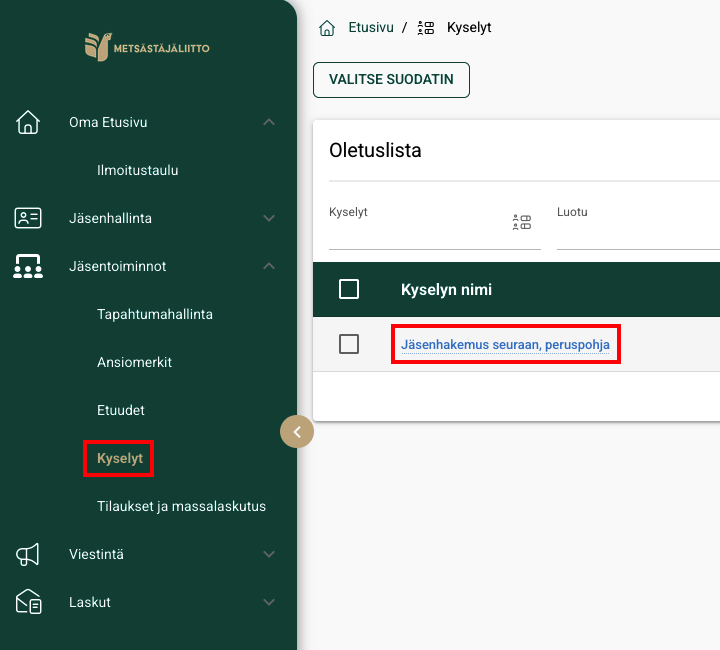Click the Viestintä megaphone icon

coord(28,554)
